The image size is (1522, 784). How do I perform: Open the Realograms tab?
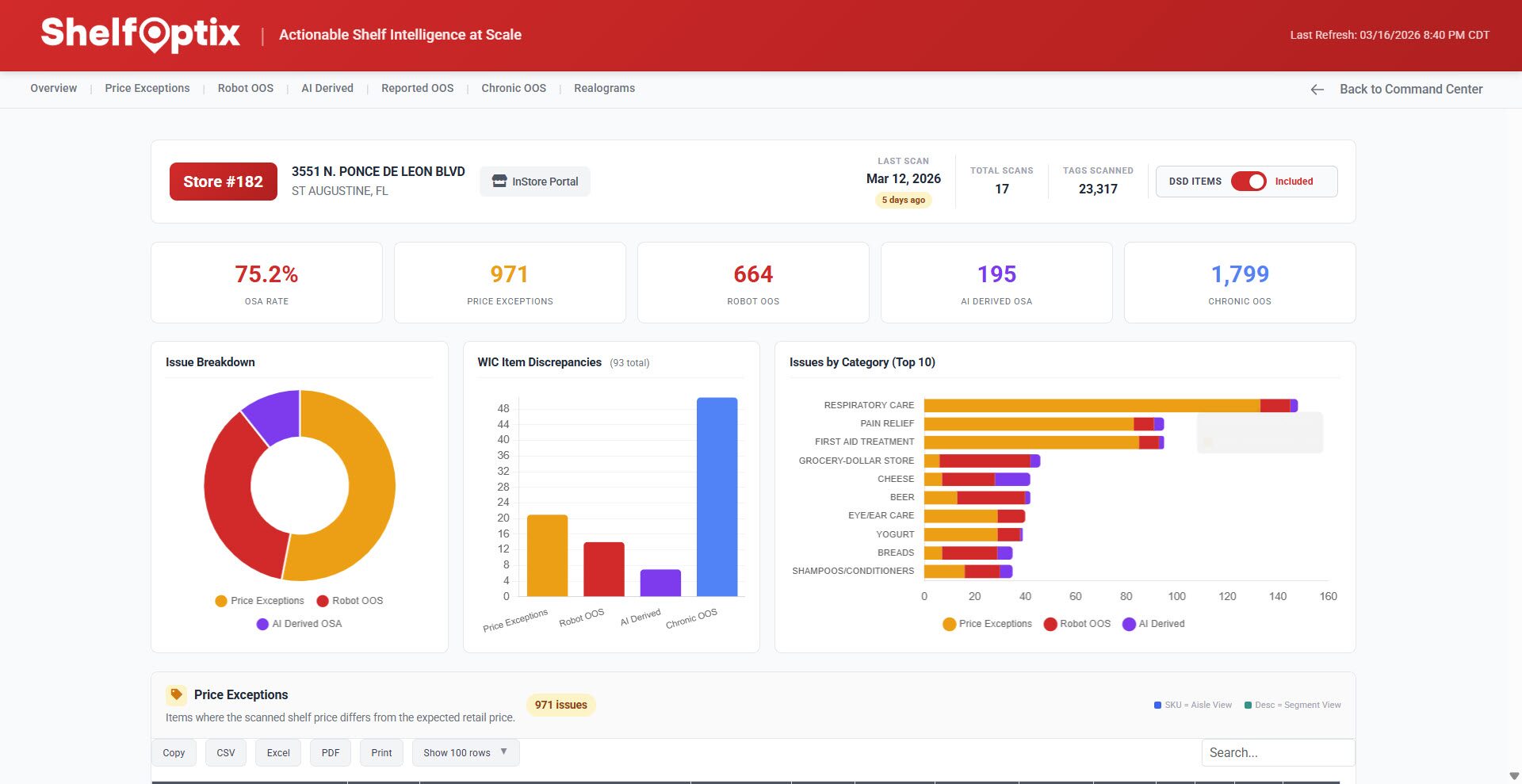[605, 88]
